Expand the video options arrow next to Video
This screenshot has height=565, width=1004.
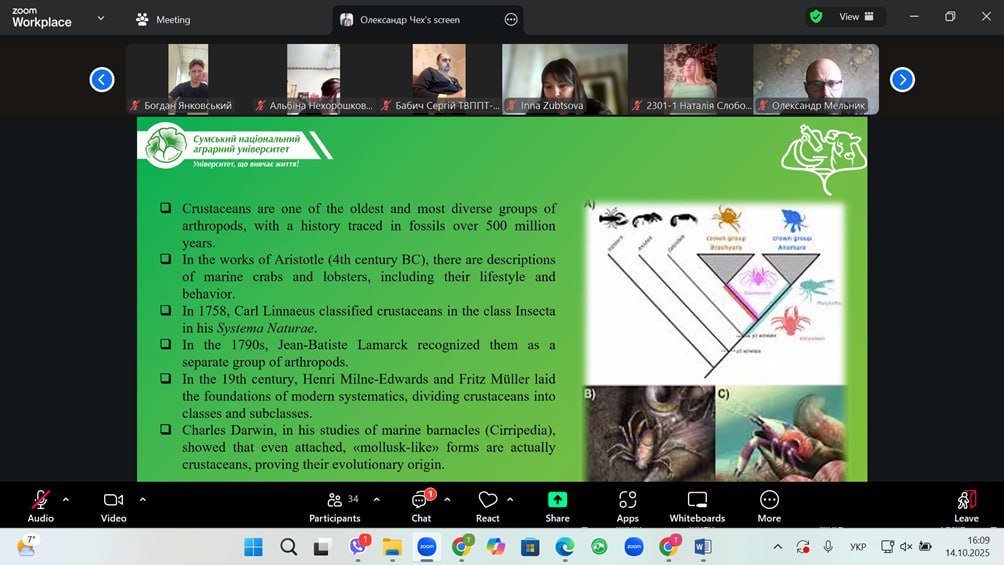(142, 499)
